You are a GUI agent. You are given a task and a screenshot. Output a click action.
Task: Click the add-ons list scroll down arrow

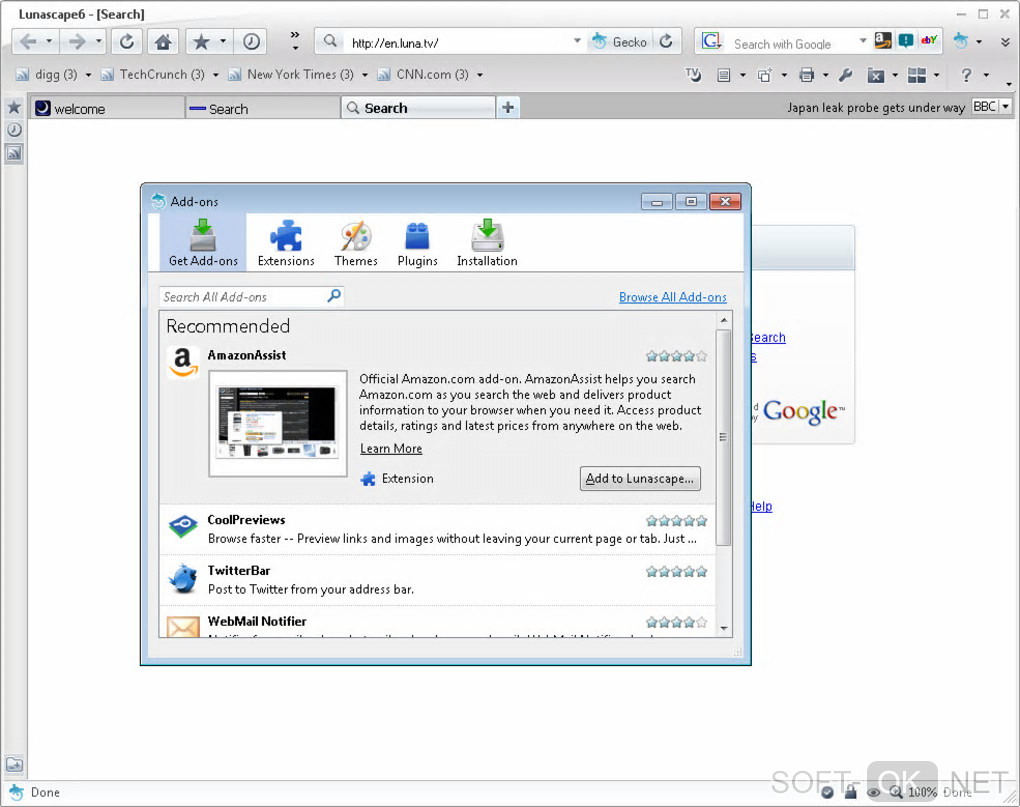tap(723, 629)
